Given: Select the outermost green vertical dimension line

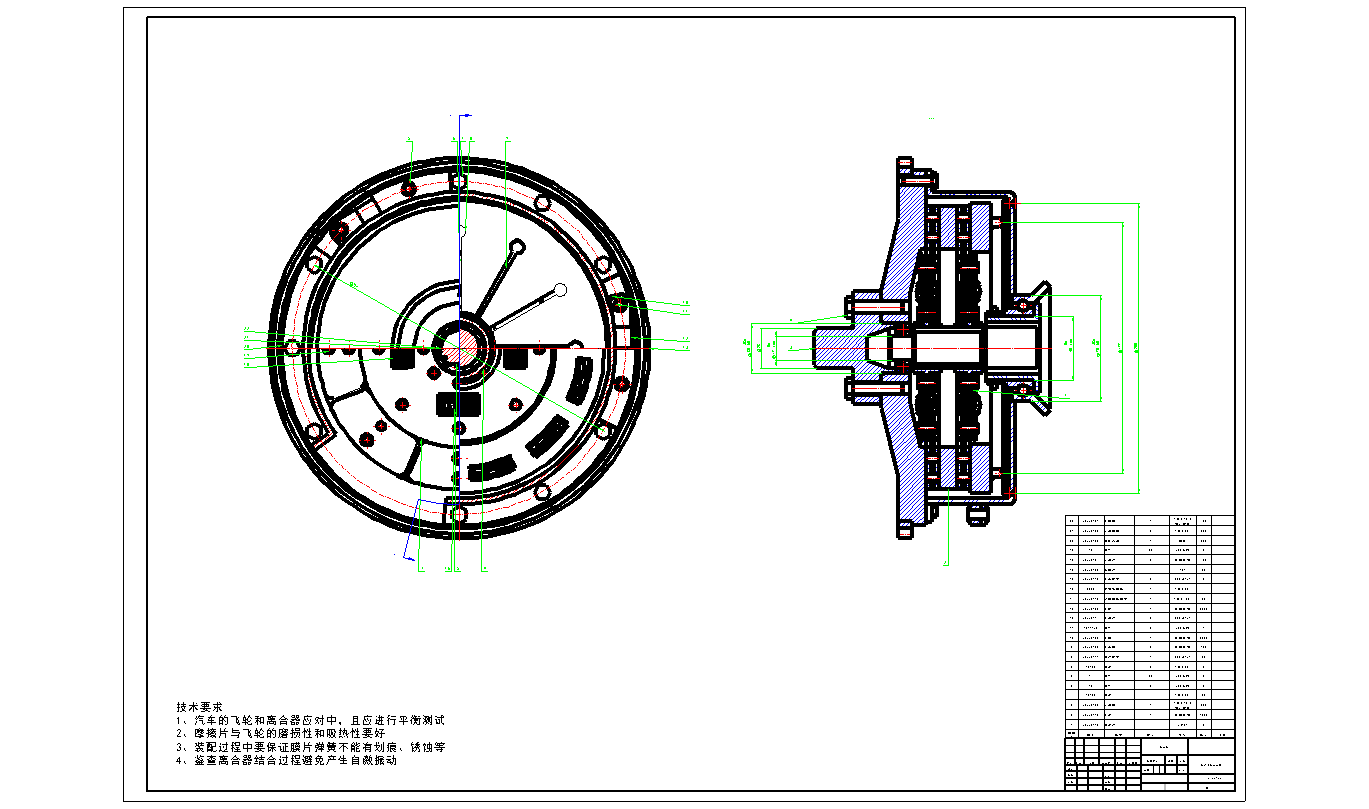Looking at the screenshot, I should coord(1139,348).
